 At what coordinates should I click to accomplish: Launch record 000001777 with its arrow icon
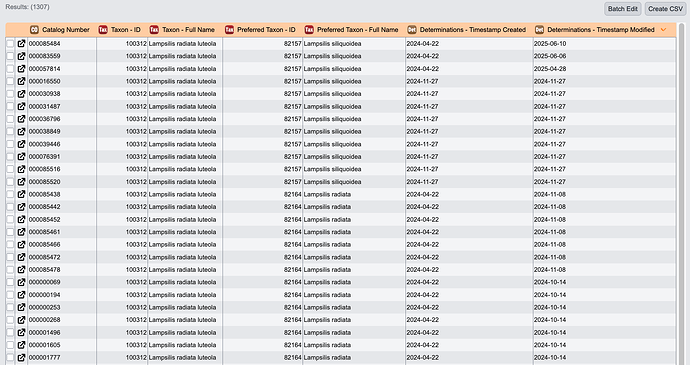[21, 358]
